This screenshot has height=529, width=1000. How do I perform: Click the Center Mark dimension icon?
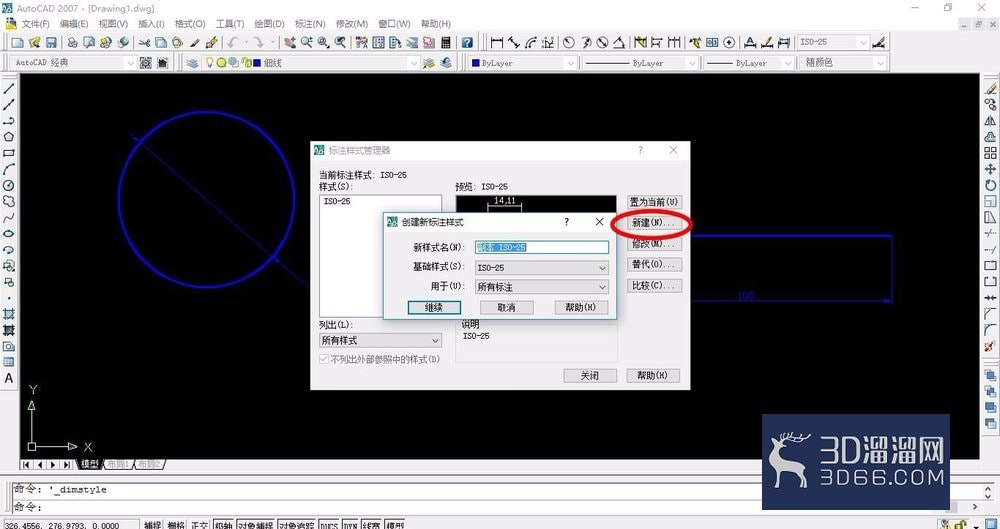[729, 43]
